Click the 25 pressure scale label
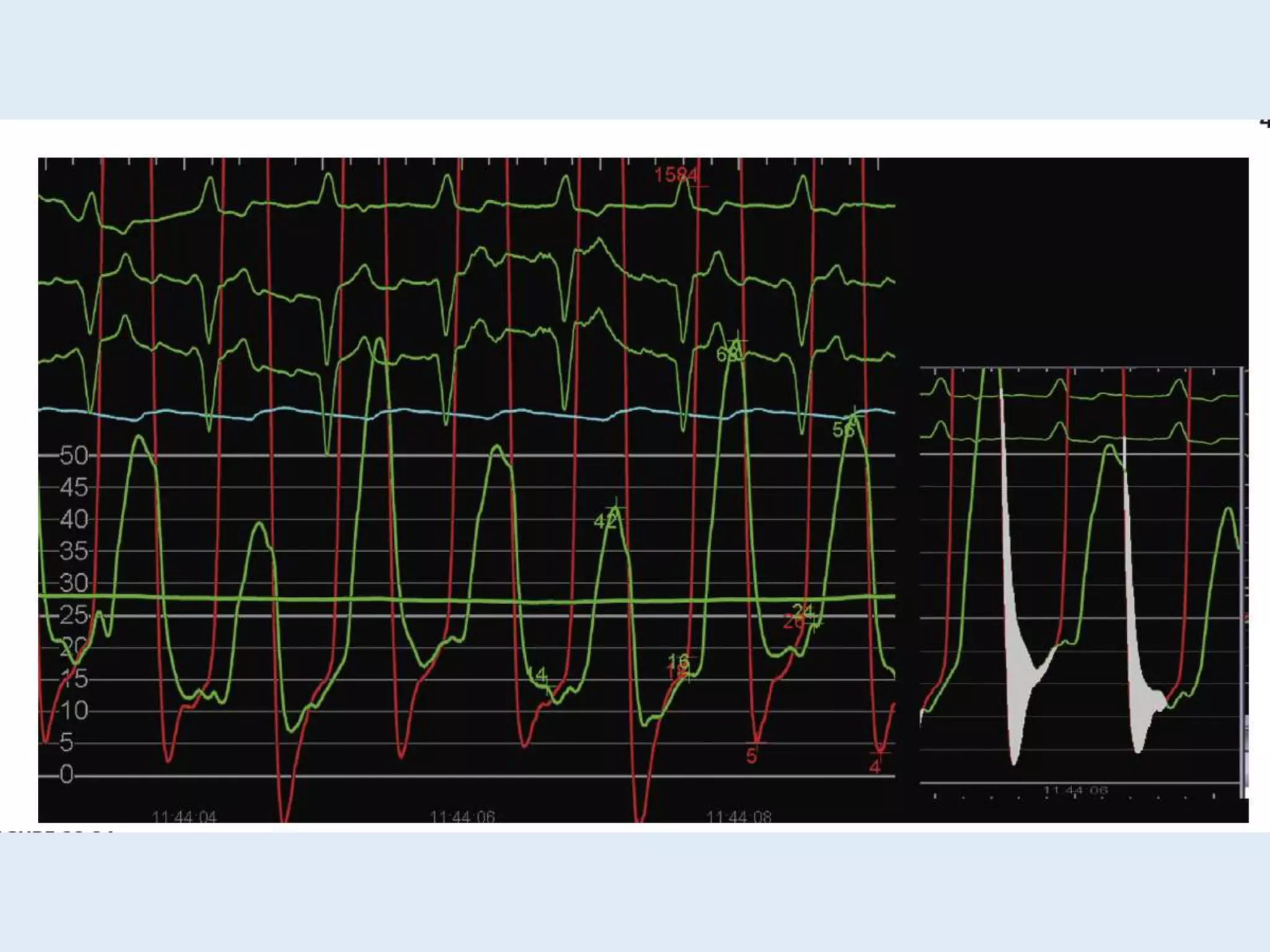Viewport: 1270px width, 952px height. click(x=74, y=615)
